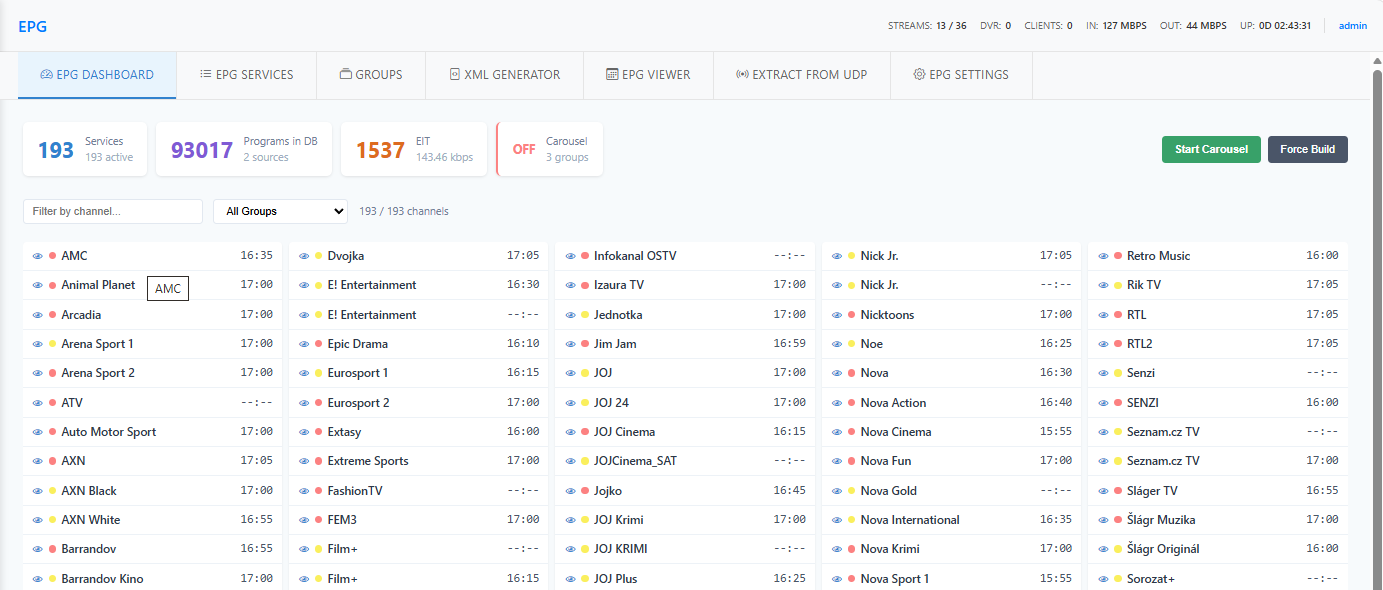Image resolution: width=1383 pixels, height=590 pixels.
Task: Click the EPG title link
Action: 32,26
